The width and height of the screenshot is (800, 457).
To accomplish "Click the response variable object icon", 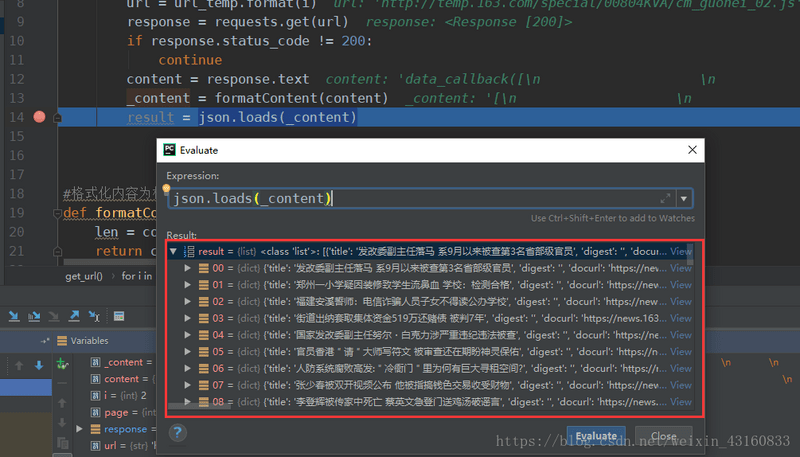I will tap(95, 429).
